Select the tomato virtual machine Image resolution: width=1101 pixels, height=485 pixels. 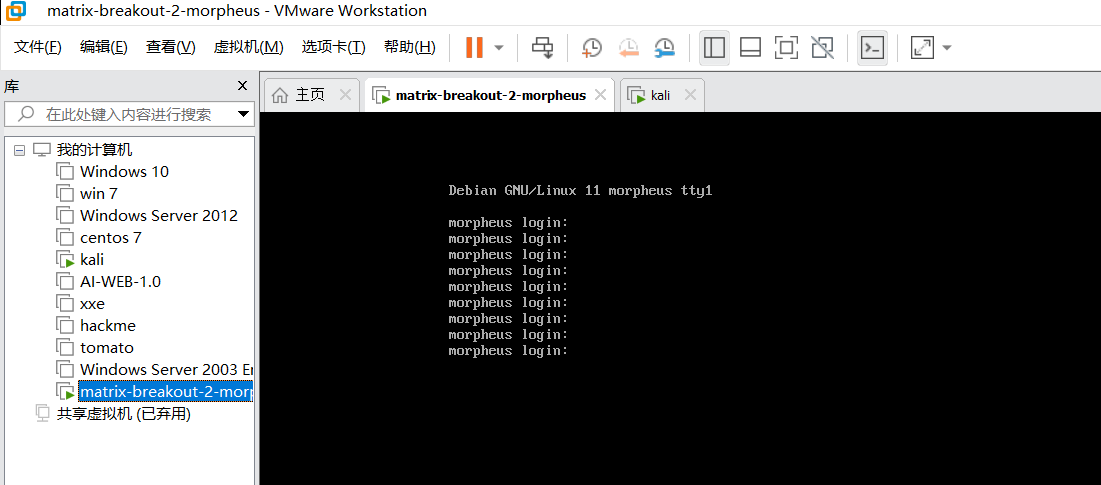coord(107,348)
